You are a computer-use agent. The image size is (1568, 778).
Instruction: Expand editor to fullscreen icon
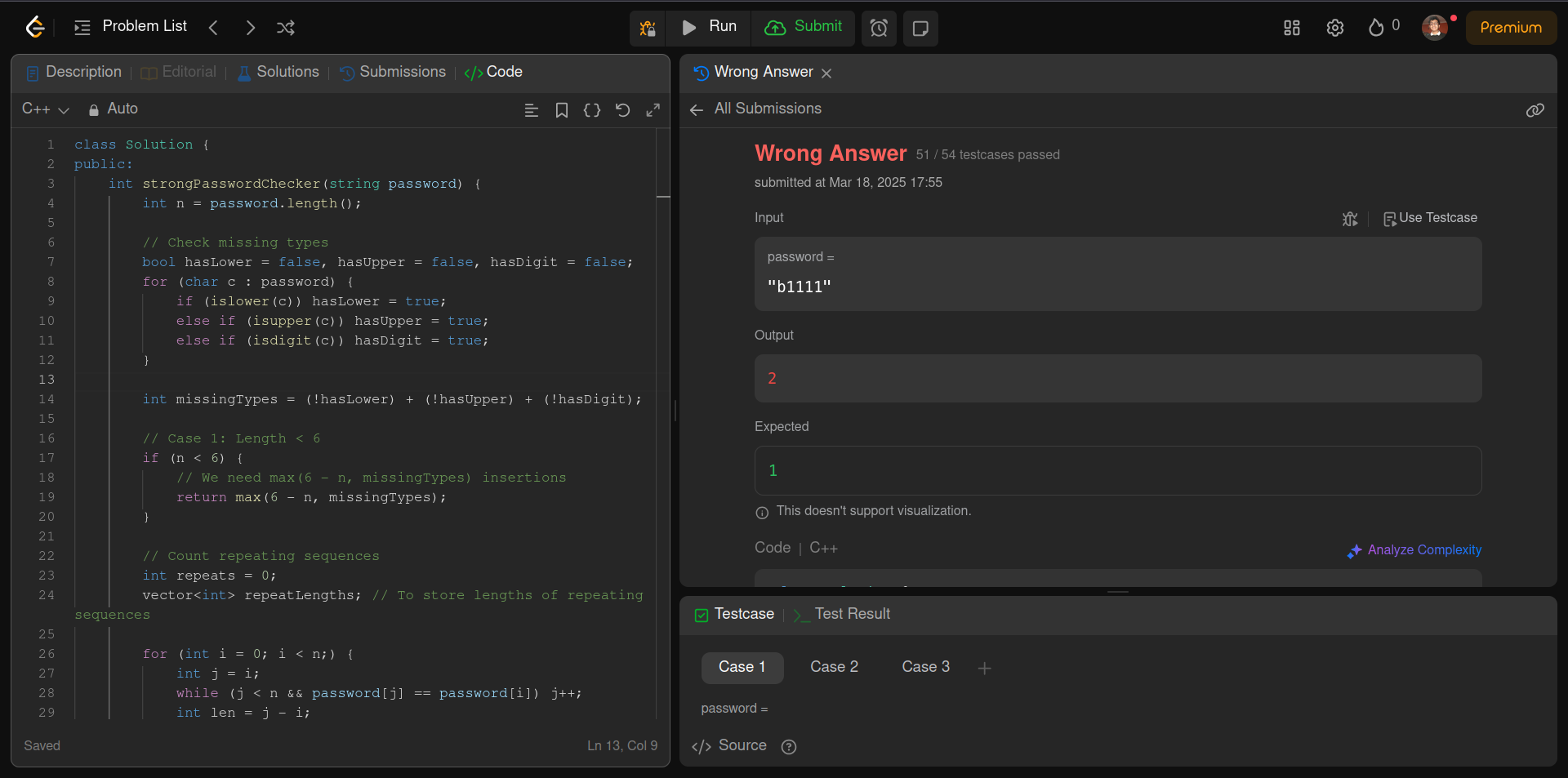coord(653,110)
